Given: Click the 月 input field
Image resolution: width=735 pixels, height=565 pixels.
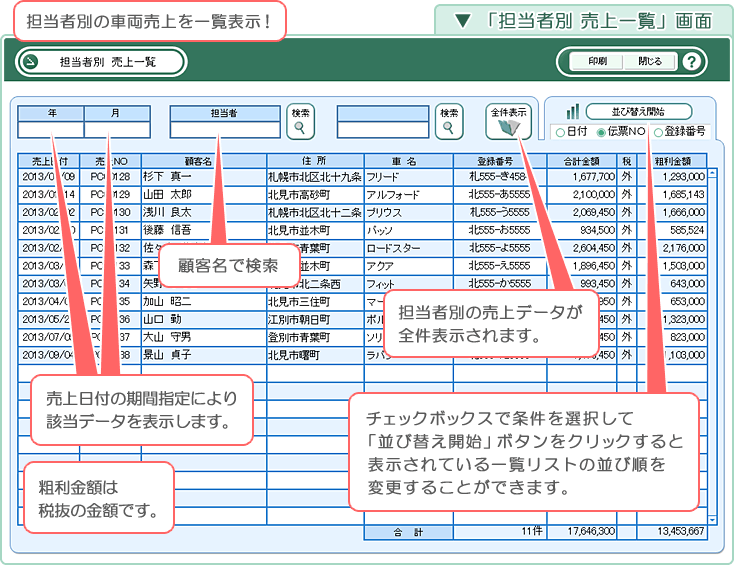Looking at the screenshot, I should pyautogui.click(x=117, y=130).
